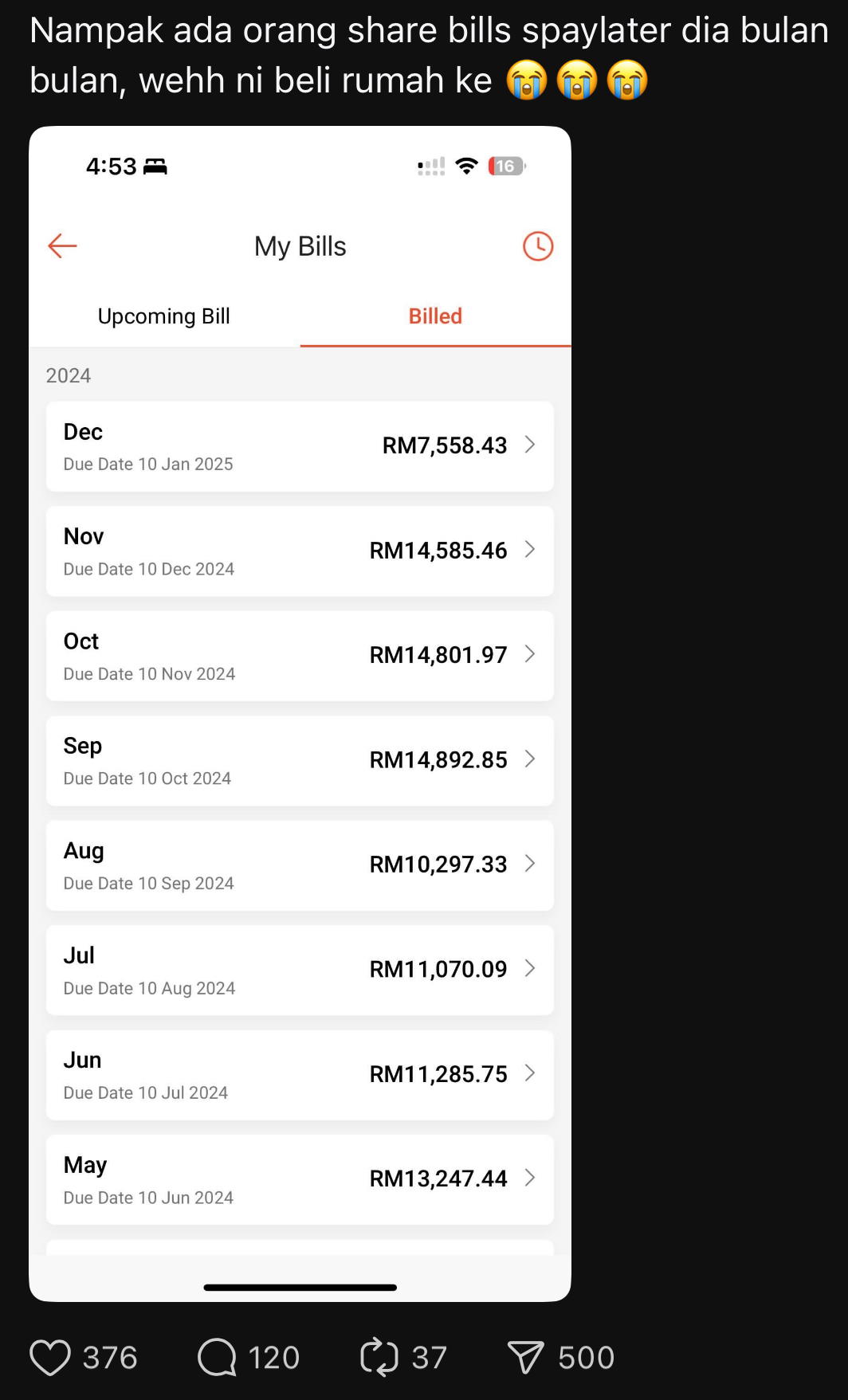Open the Jun bill due 10 Jul 2024
The height and width of the screenshot is (1400, 848).
point(300,1075)
